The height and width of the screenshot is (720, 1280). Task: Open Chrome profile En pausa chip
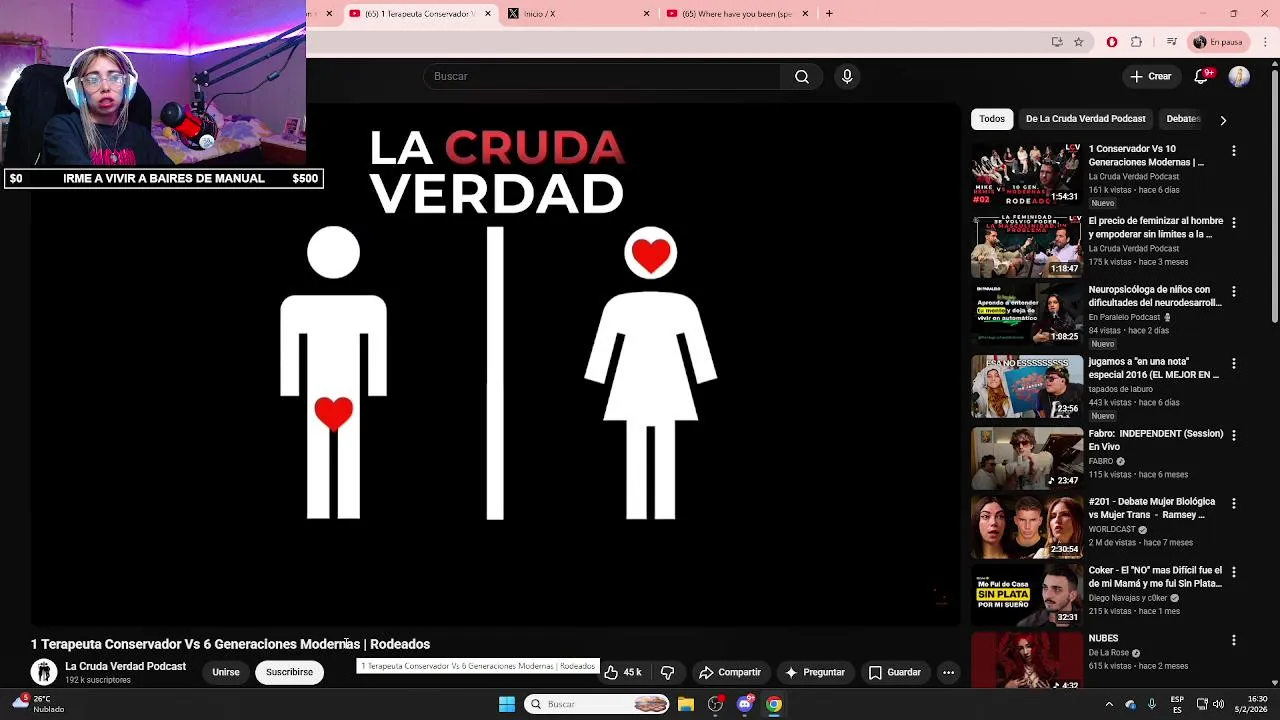click(1217, 42)
